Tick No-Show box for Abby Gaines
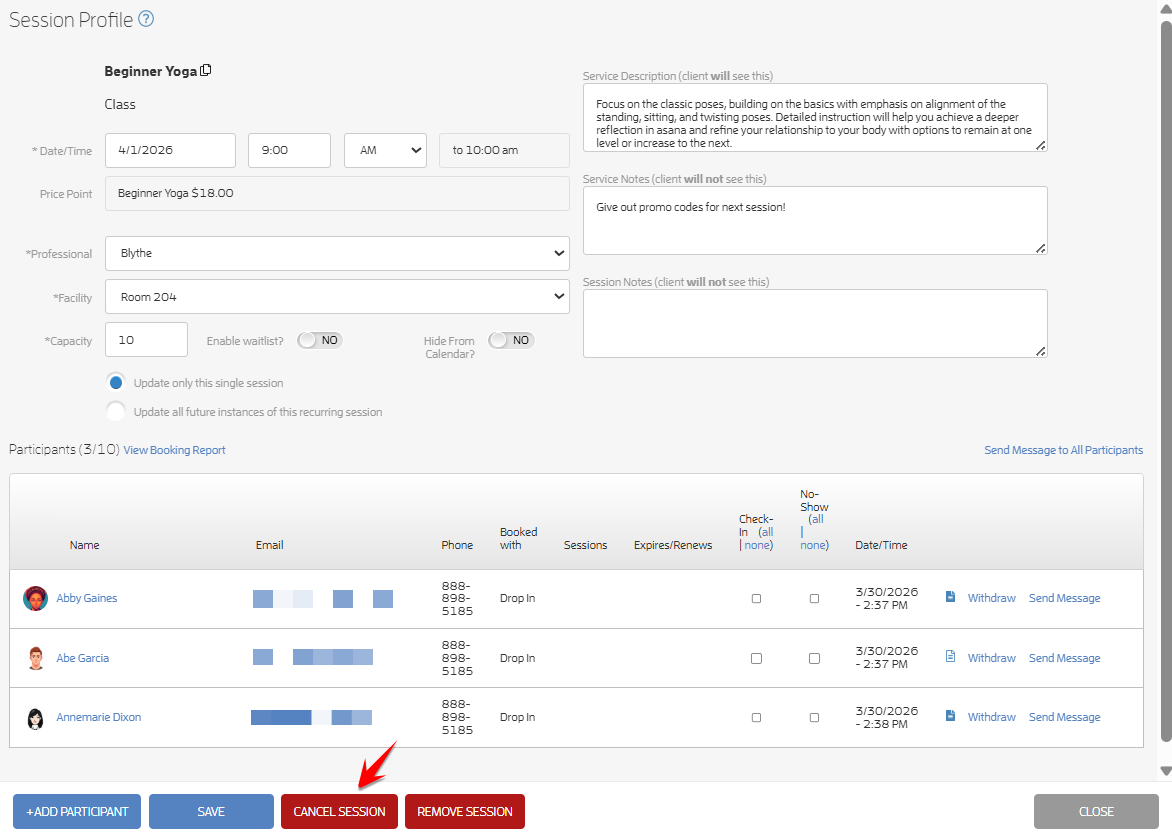Screen dimensions: 1172x840 814,599
